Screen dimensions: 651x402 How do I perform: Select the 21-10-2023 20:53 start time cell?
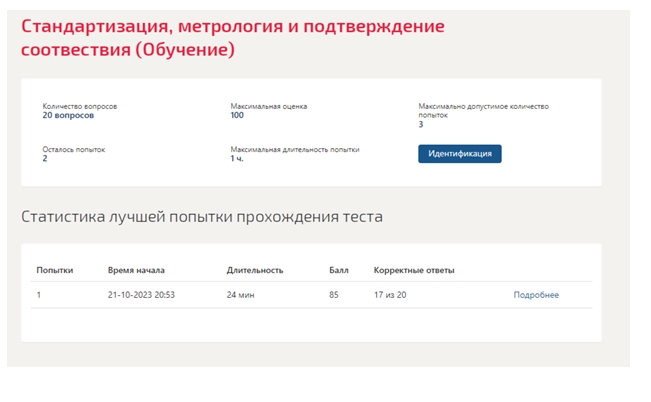(141, 295)
